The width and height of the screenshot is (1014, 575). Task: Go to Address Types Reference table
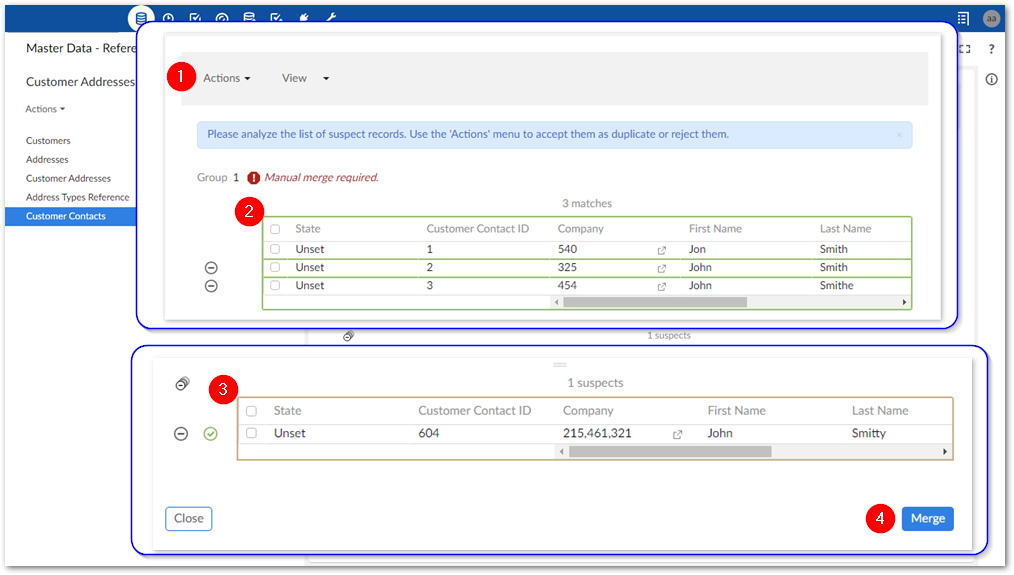click(78, 197)
